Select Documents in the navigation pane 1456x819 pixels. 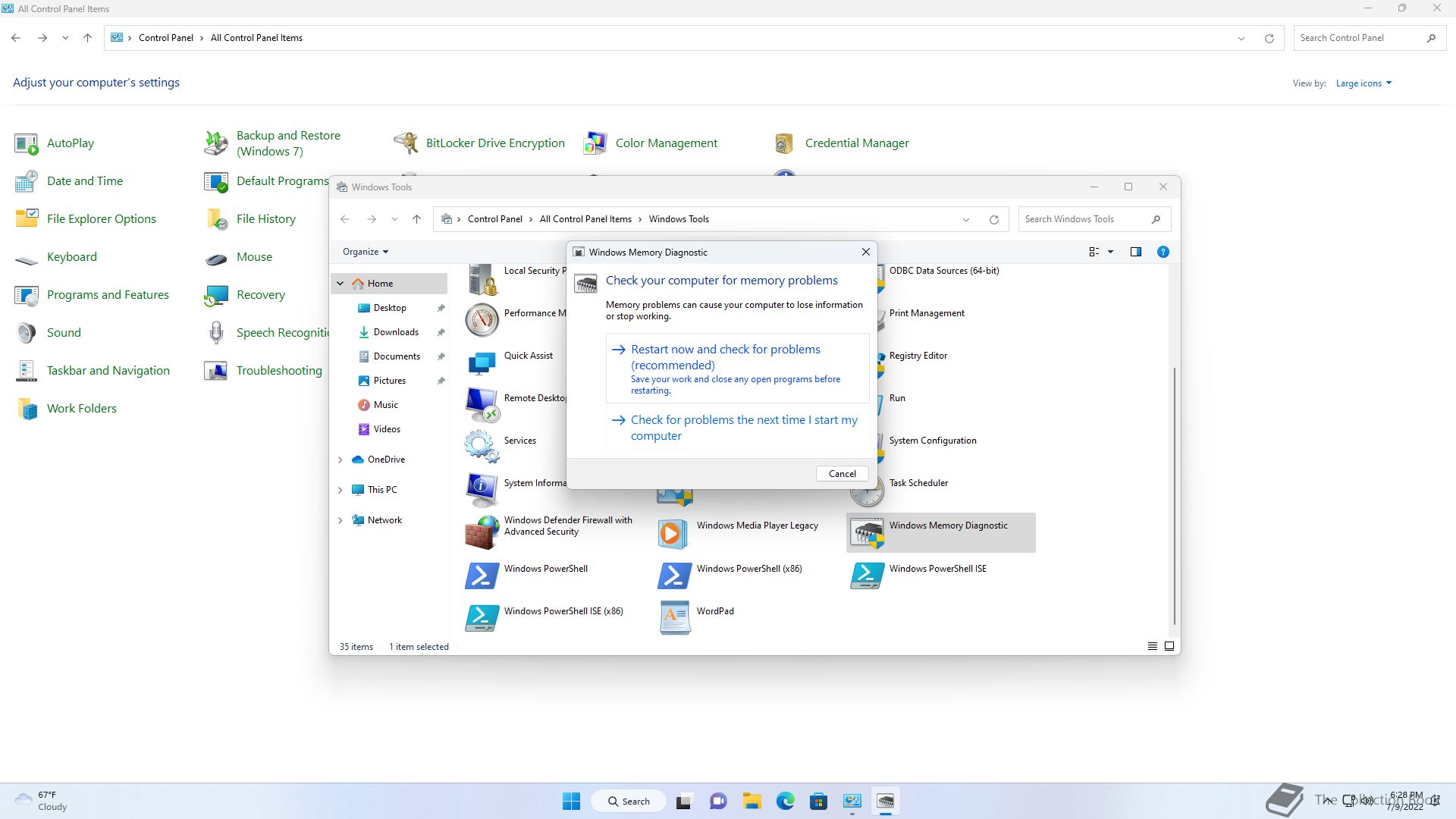coord(397,356)
